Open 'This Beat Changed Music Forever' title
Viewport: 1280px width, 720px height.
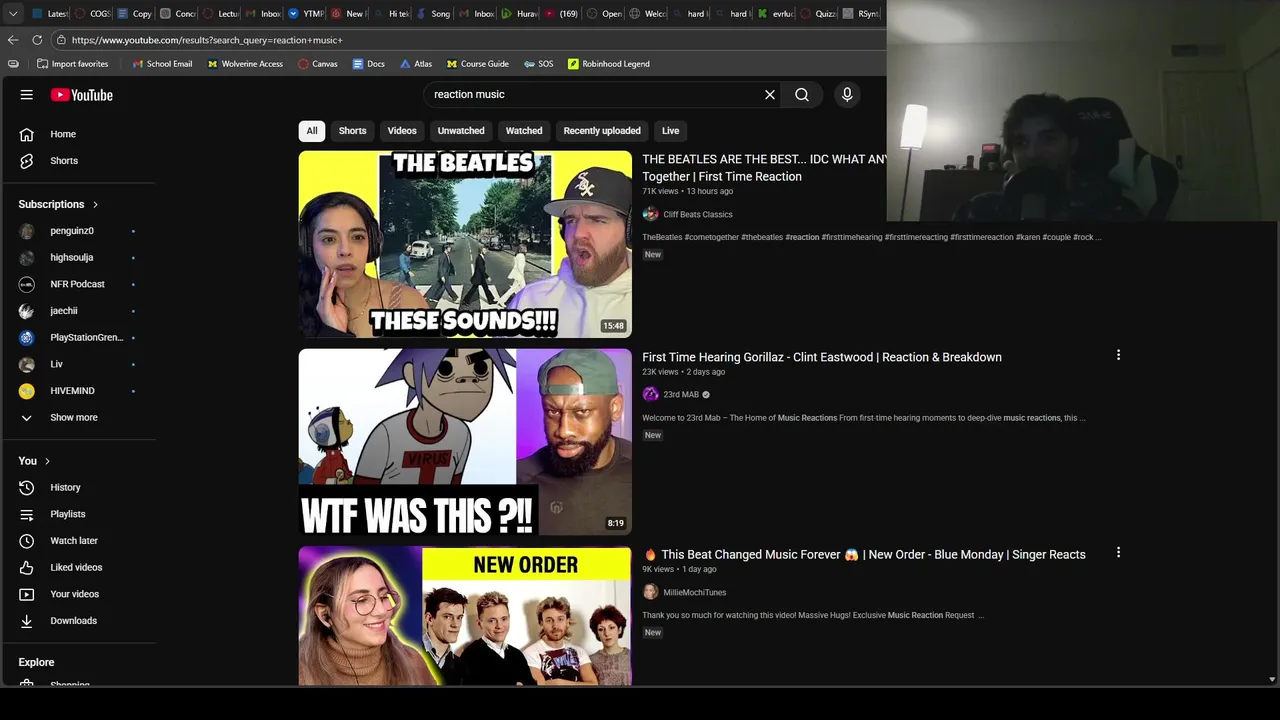tap(864, 555)
